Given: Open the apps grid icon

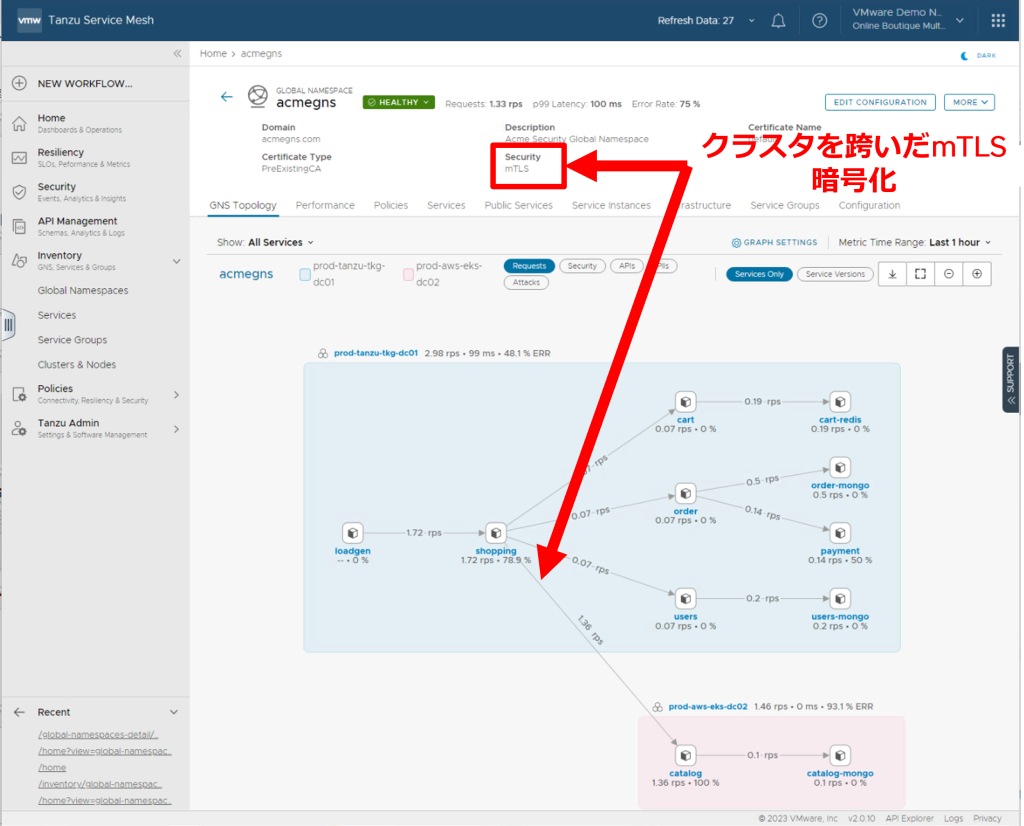Looking at the screenshot, I should pyautogui.click(x=997, y=20).
